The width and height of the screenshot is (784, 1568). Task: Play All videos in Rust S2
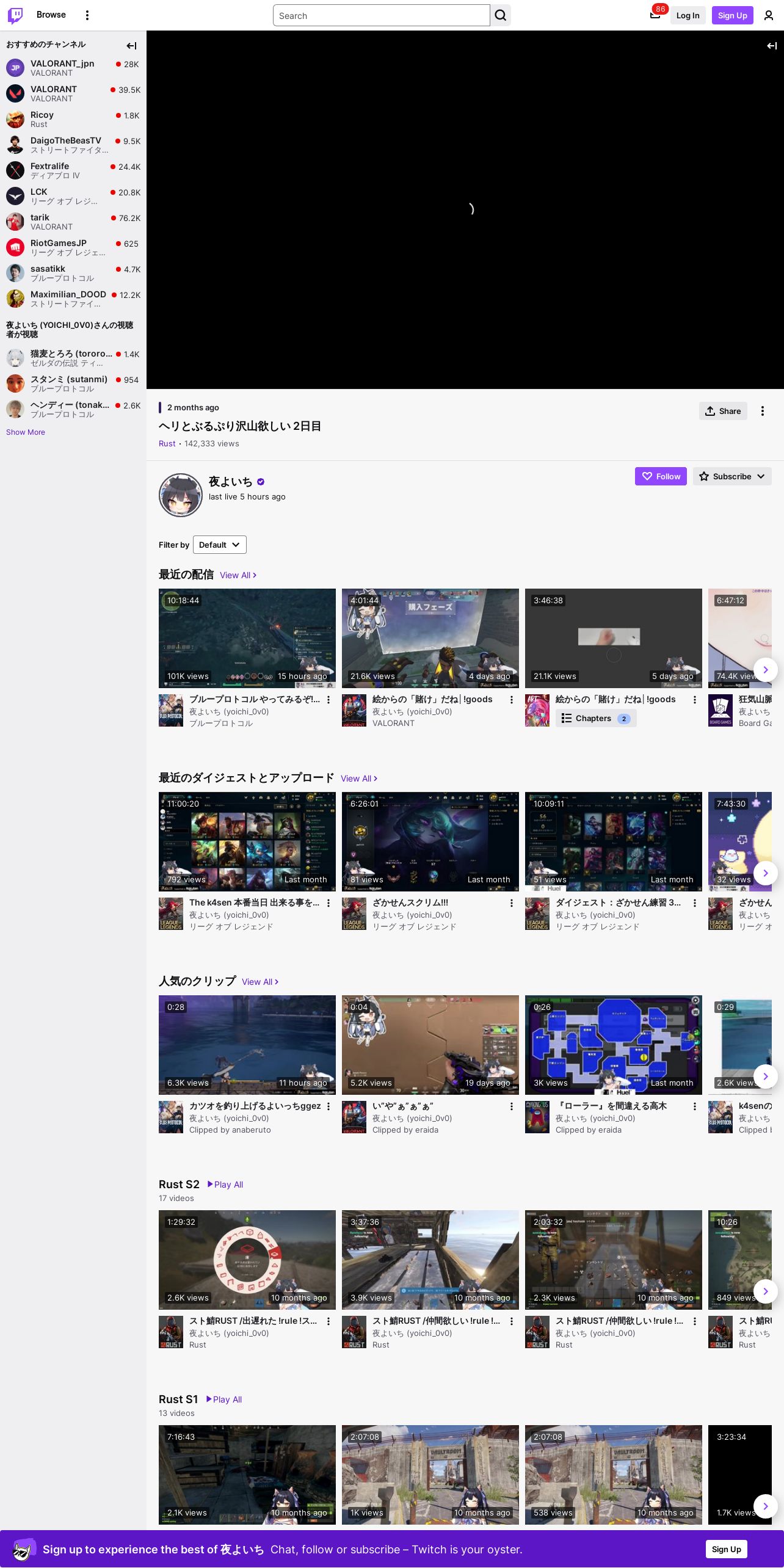(x=225, y=1185)
